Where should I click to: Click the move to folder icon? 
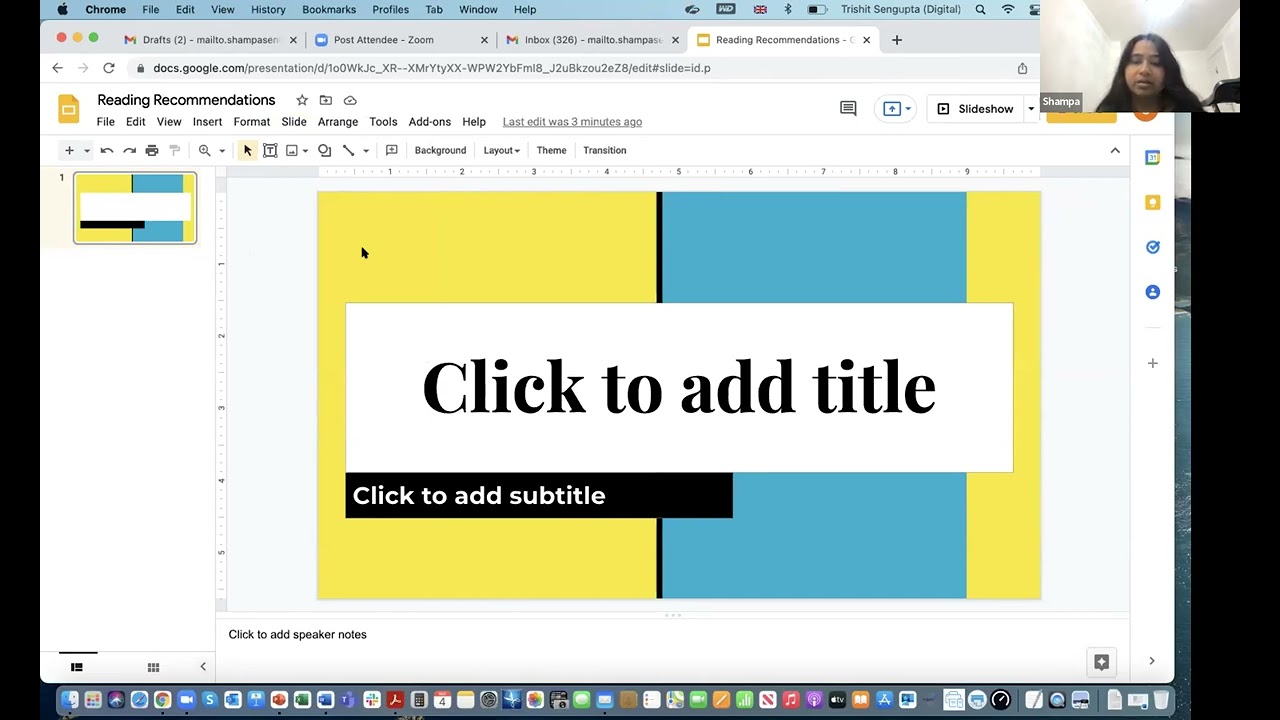[326, 100]
